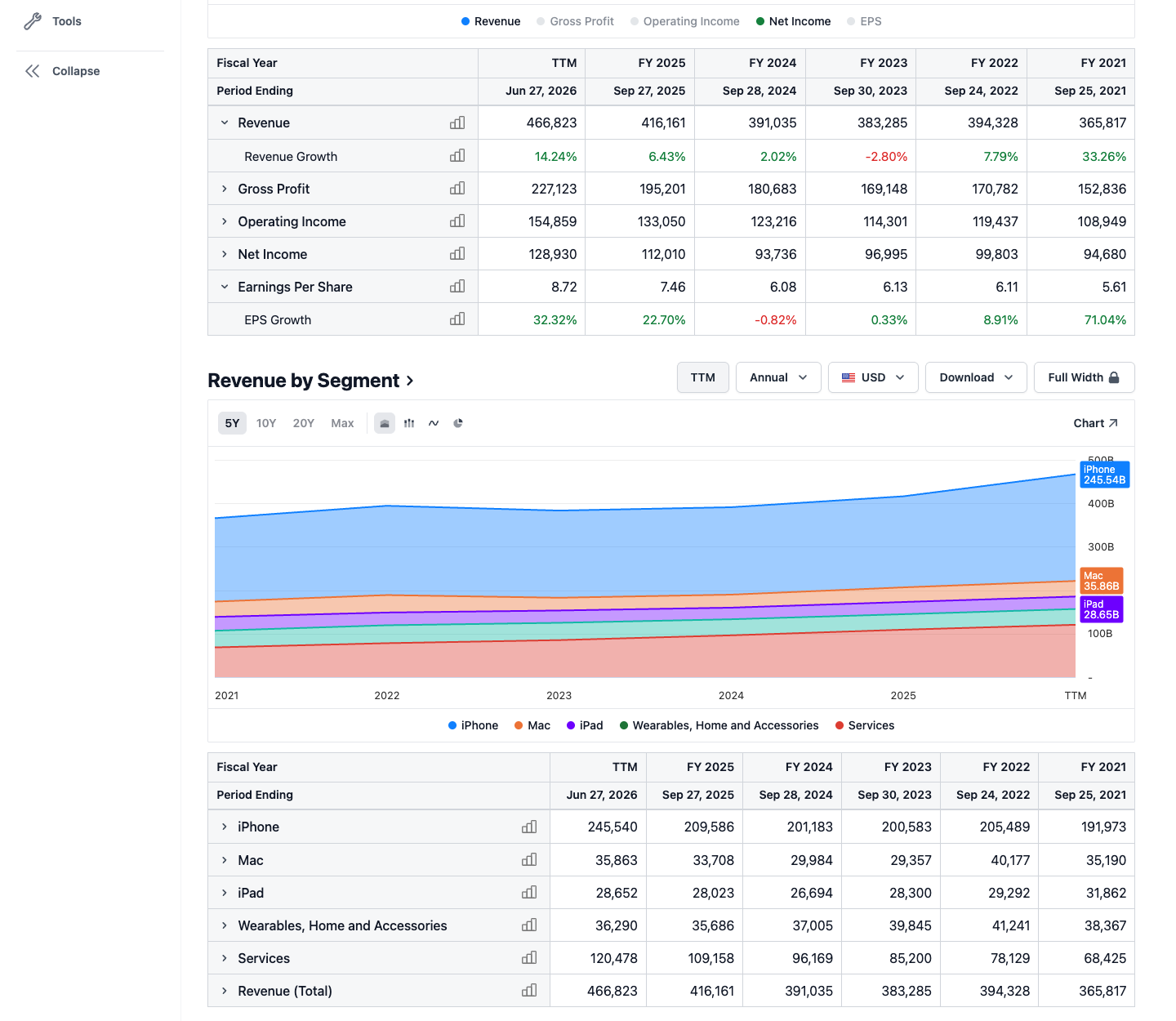Screen dimensions: 1176x1021
Task: Open chart icon for Mac segment row
Action: pos(529,859)
